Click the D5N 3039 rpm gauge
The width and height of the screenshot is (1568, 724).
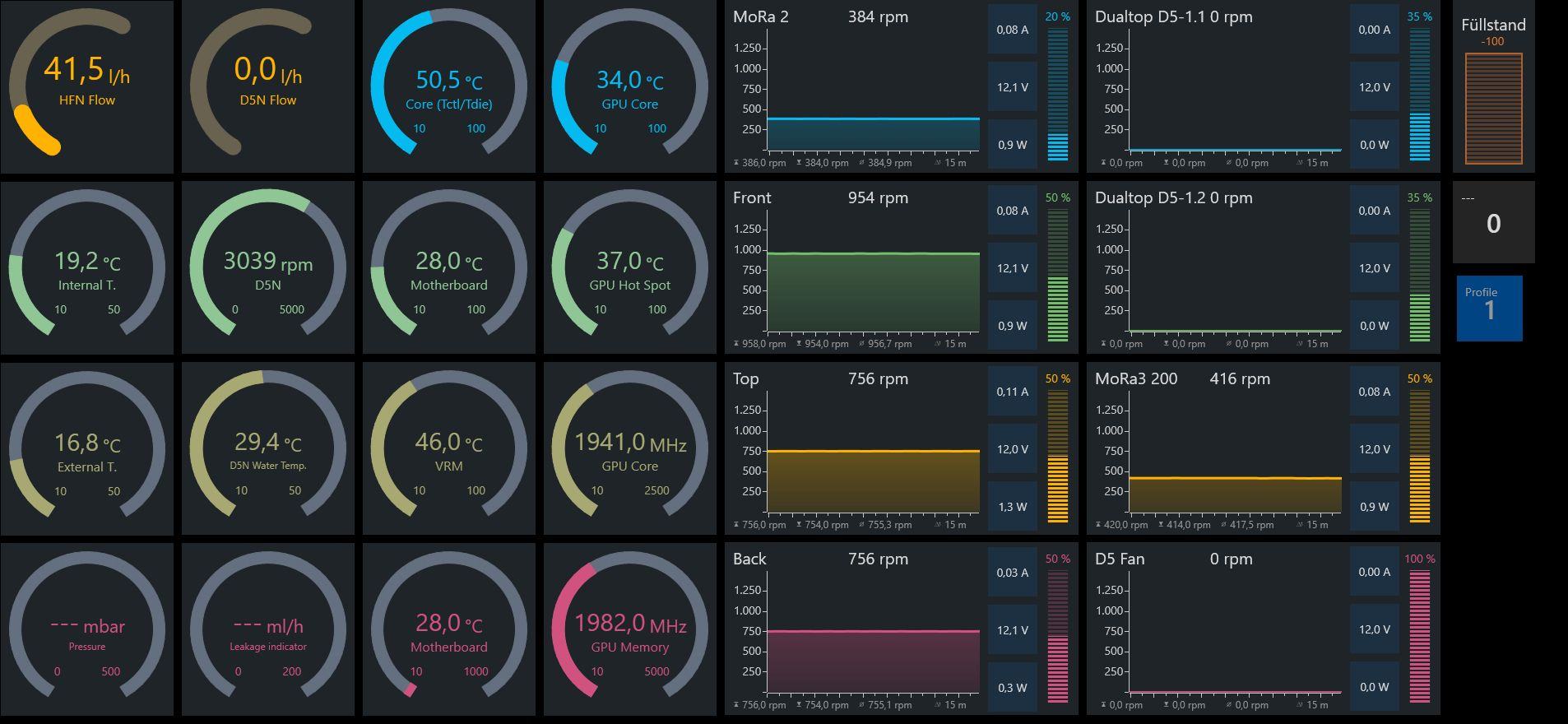268,267
